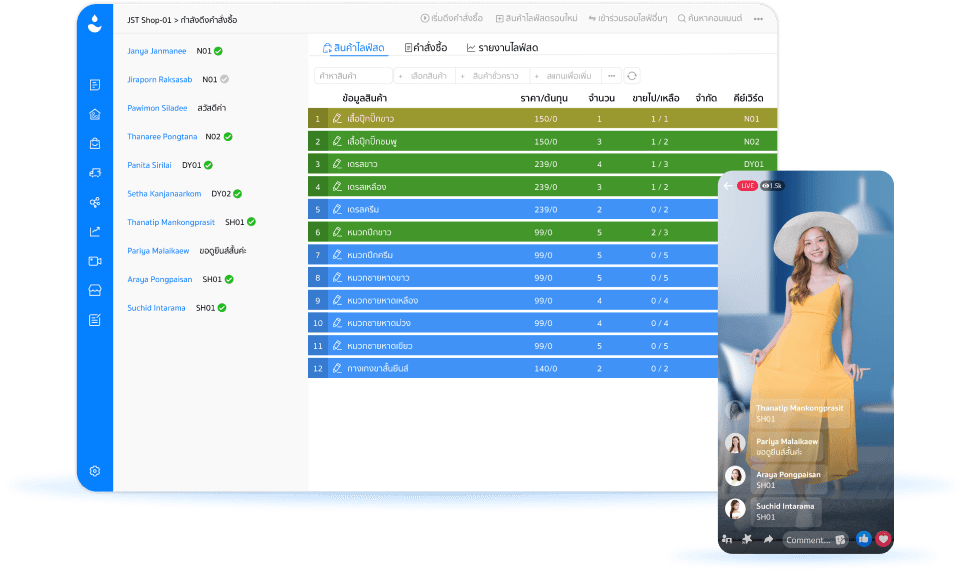
Task: Open commenter Suchid Intarama in list
Action: click(156, 308)
